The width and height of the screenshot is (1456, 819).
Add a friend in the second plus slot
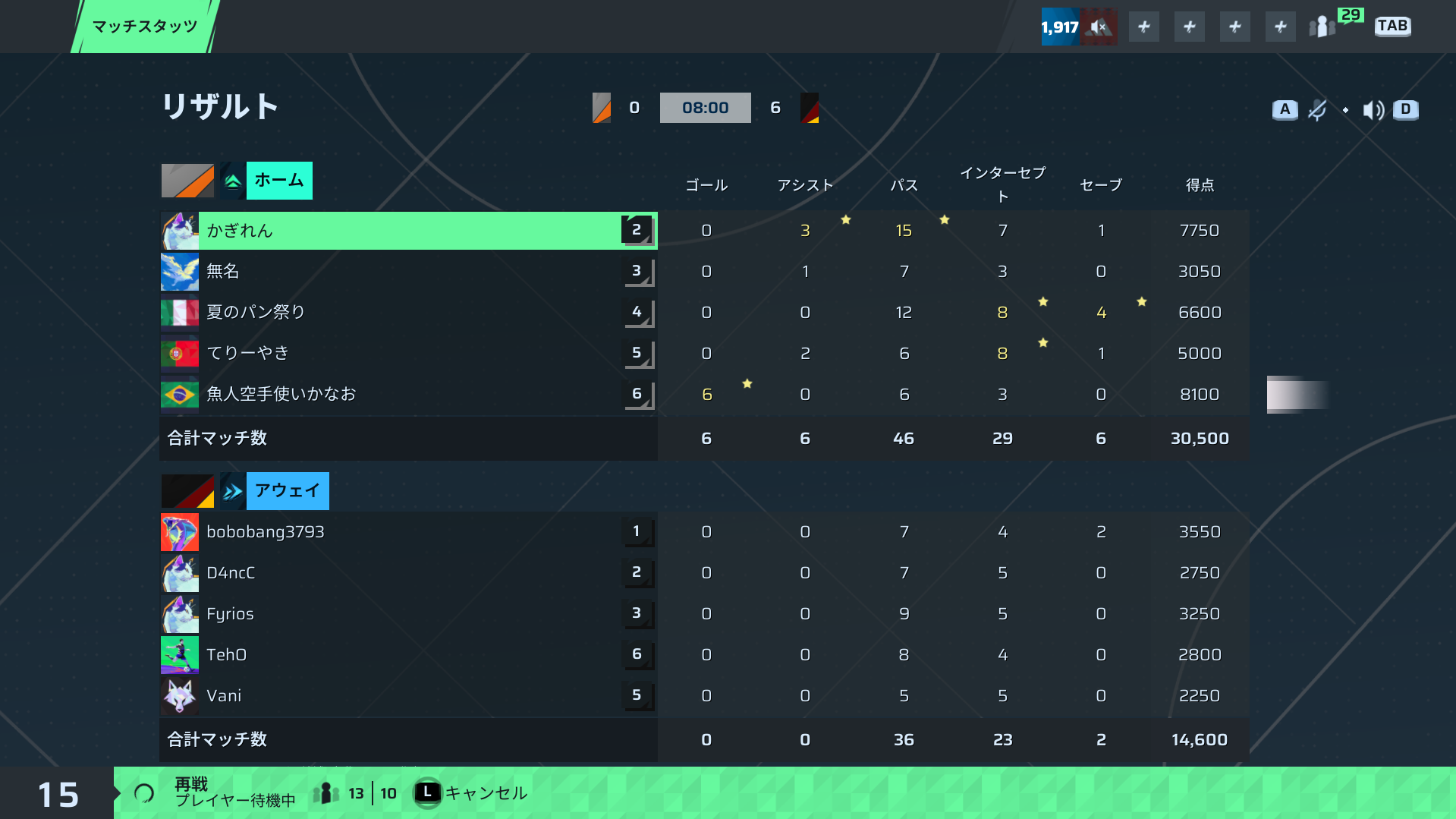(x=1190, y=27)
